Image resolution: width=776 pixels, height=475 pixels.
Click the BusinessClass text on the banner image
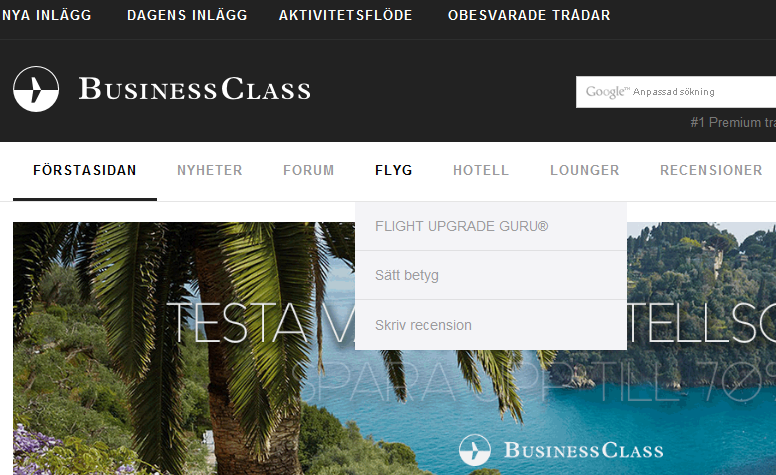pos(583,450)
